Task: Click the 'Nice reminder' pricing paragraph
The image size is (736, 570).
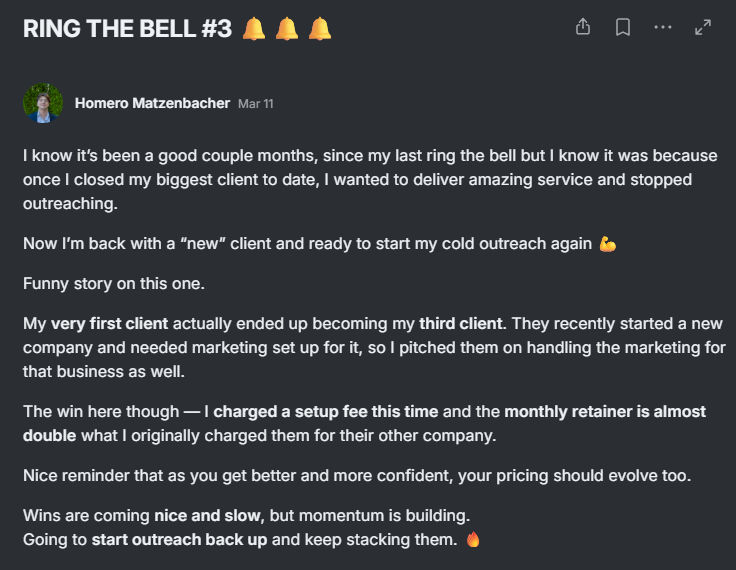Action: point(357,476)
